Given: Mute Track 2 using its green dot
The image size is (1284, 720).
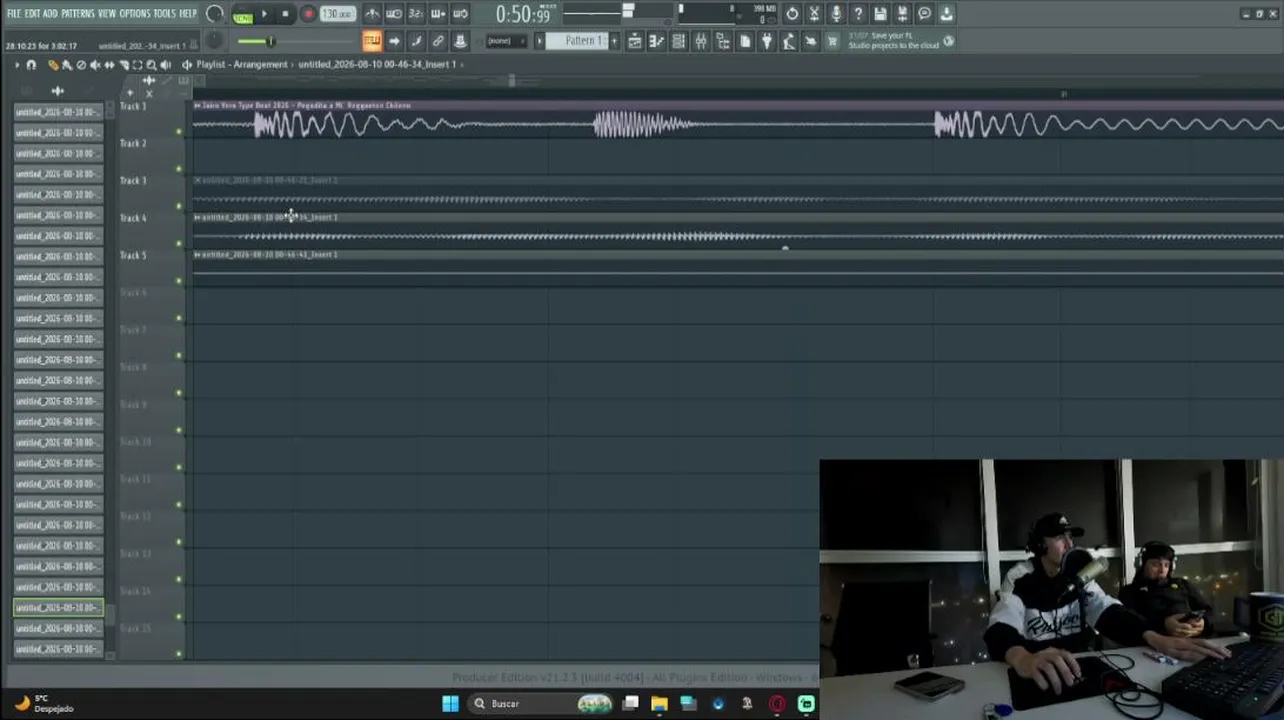Looking at the screenshot, I should pyautogui.click(x=179, y=168).
